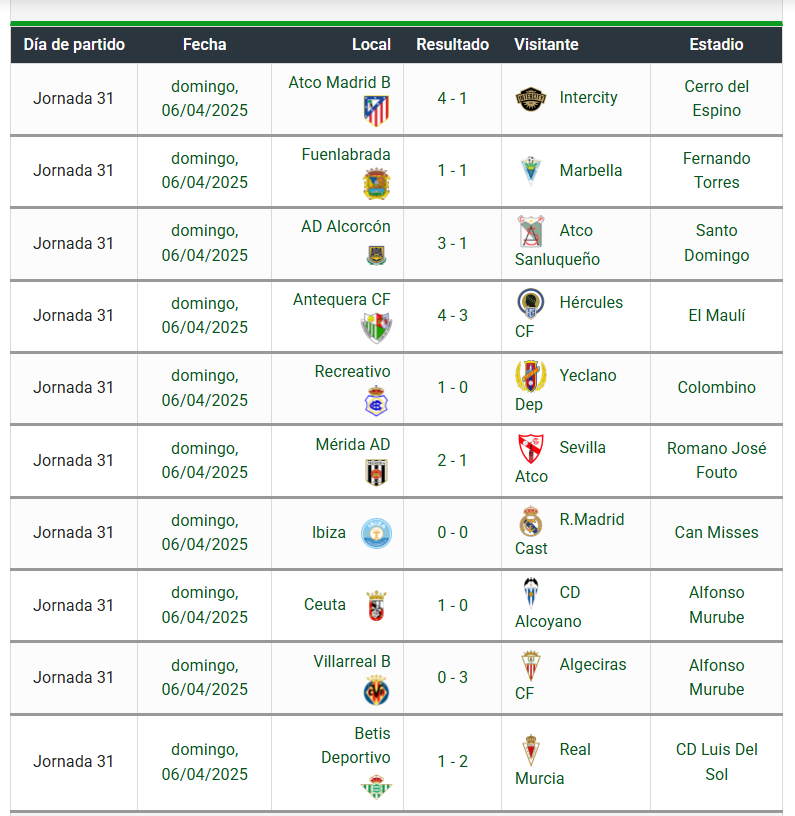The height and width of the screenshot is (816, 795).
Task: Click the Ibiza round logo
Action: pyautogui.click(x=376, y=533)
